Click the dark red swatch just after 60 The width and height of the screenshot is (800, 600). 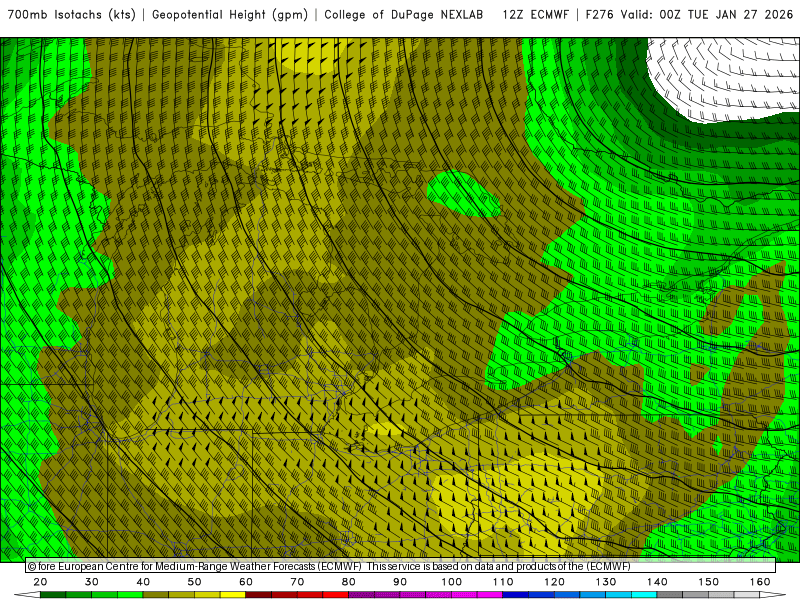(259, 595)
